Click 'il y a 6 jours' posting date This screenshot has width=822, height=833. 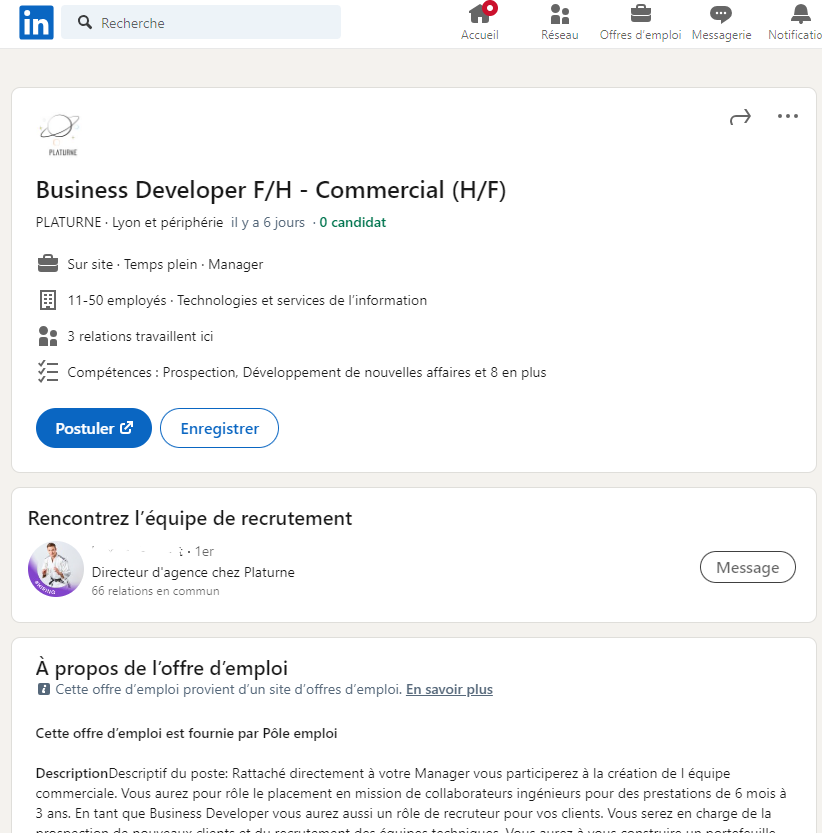(x=268, y=222)
